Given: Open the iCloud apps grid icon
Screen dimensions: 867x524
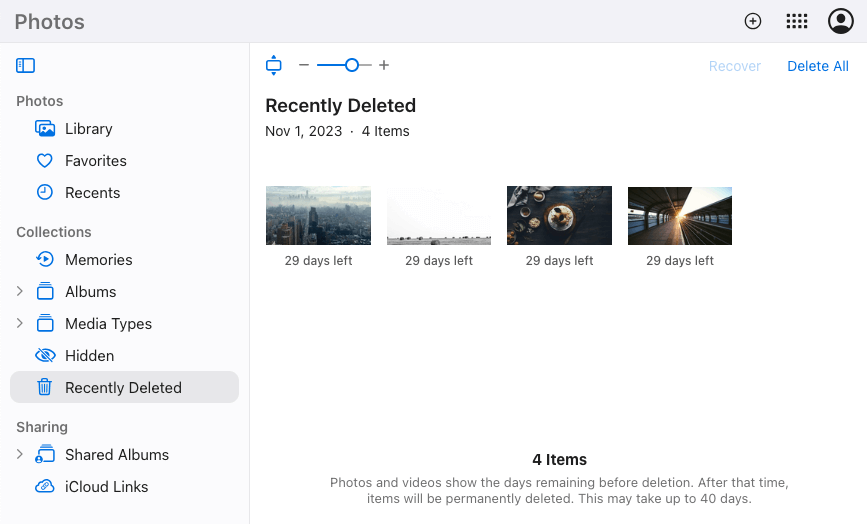Looking at the screenshot, I should pos(796,22).
